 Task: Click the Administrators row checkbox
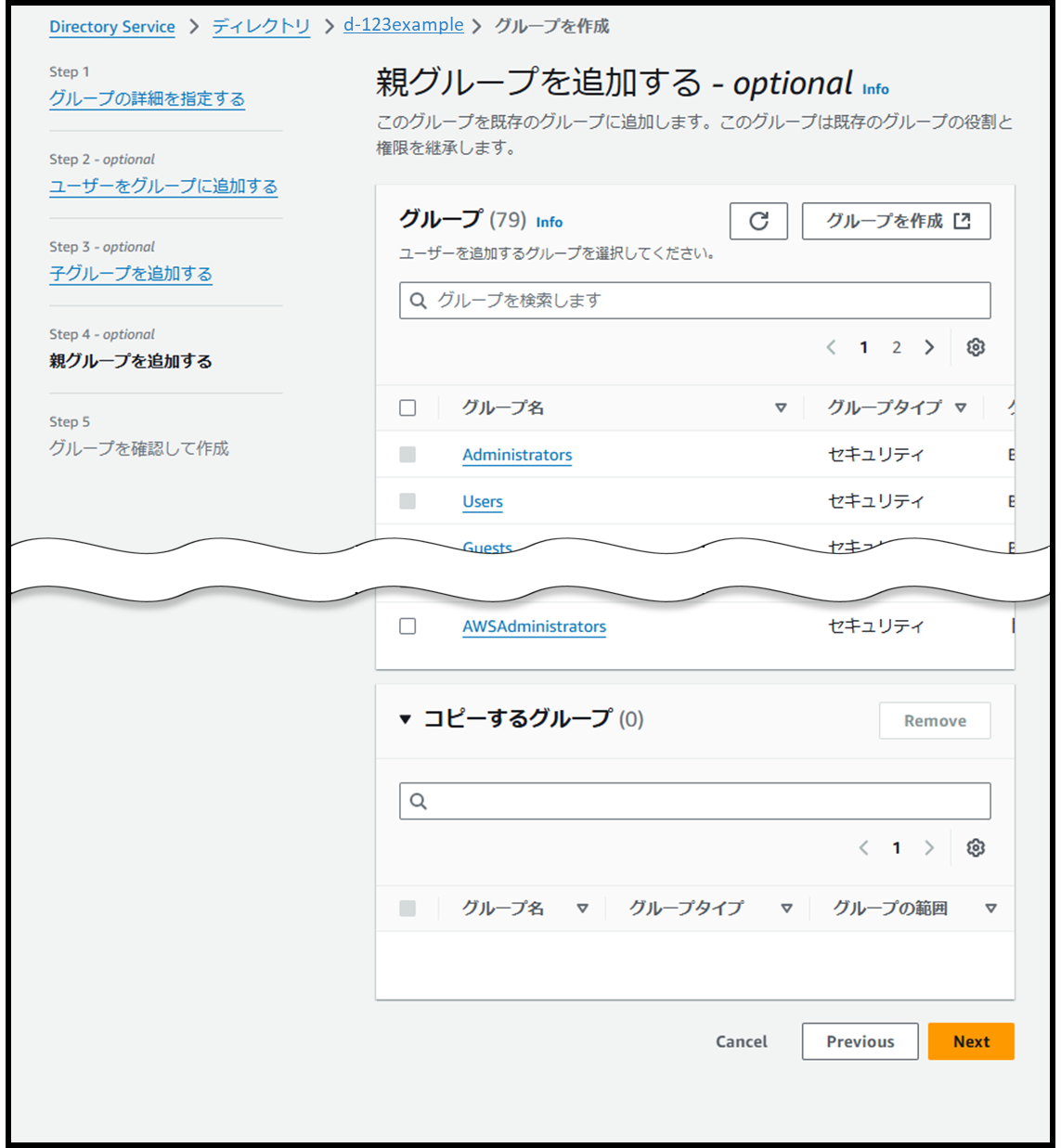pos(408,455)
